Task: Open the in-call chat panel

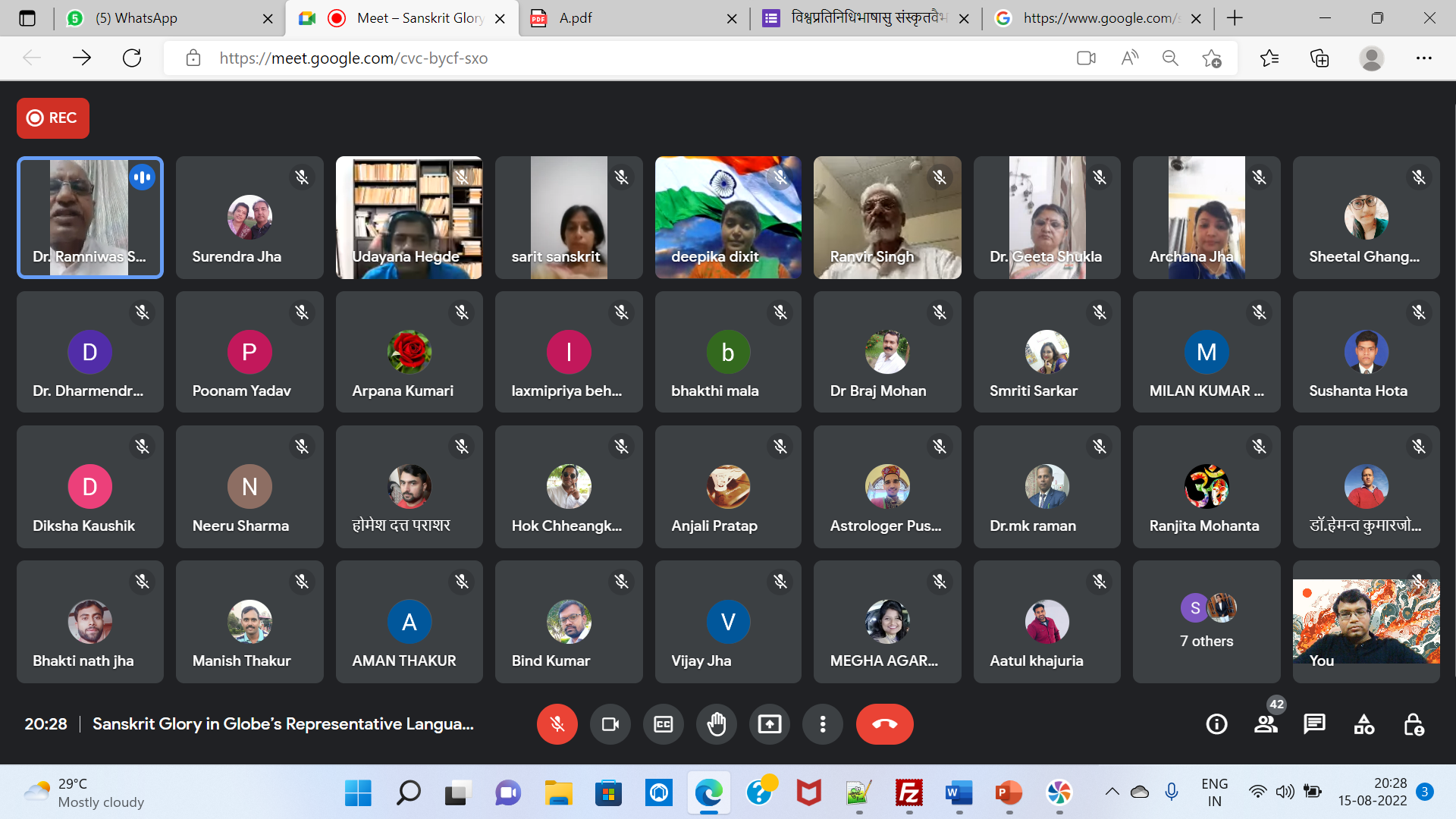Action: (x=1314, y=724)
